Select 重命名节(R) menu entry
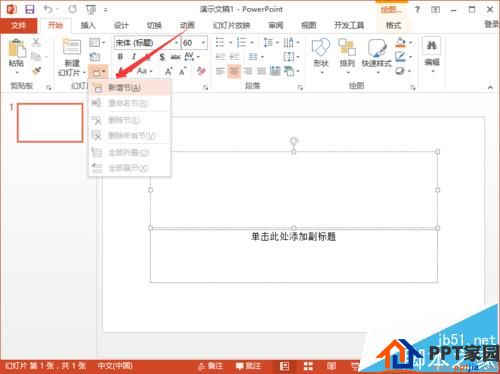Screen dimensions: 500x374 tap(130, 103)
